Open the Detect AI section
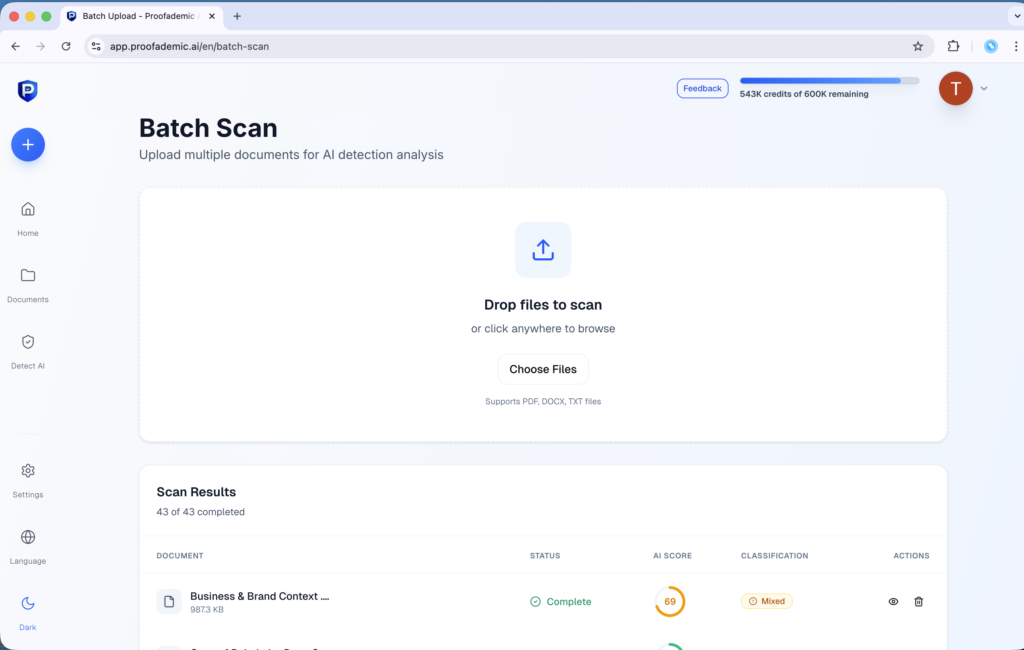 27,352
